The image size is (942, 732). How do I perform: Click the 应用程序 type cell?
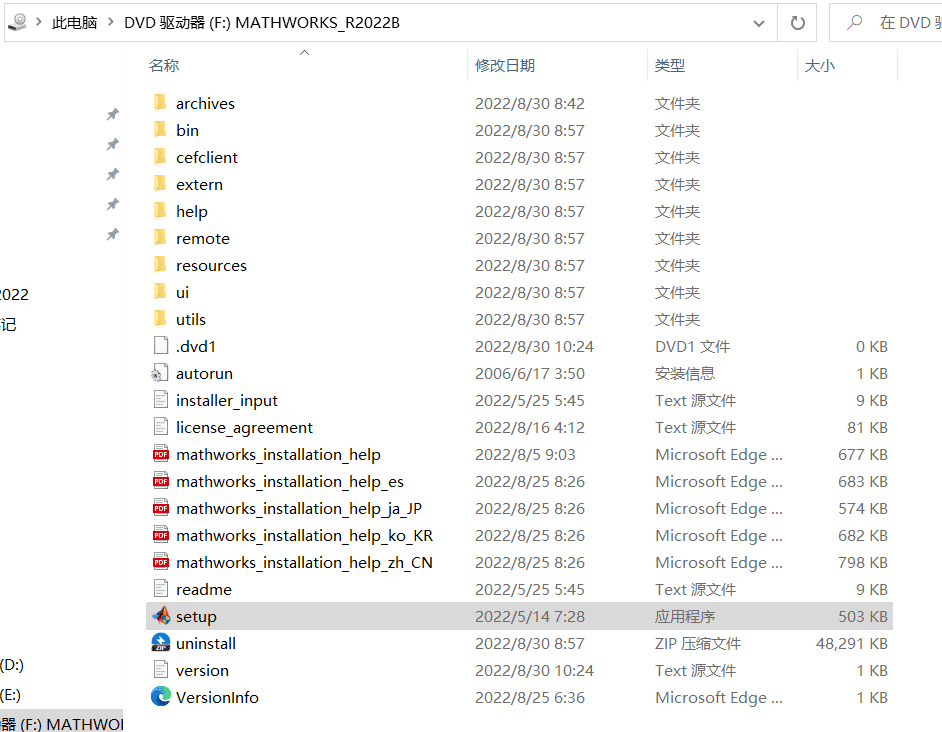tap(685, 617)
